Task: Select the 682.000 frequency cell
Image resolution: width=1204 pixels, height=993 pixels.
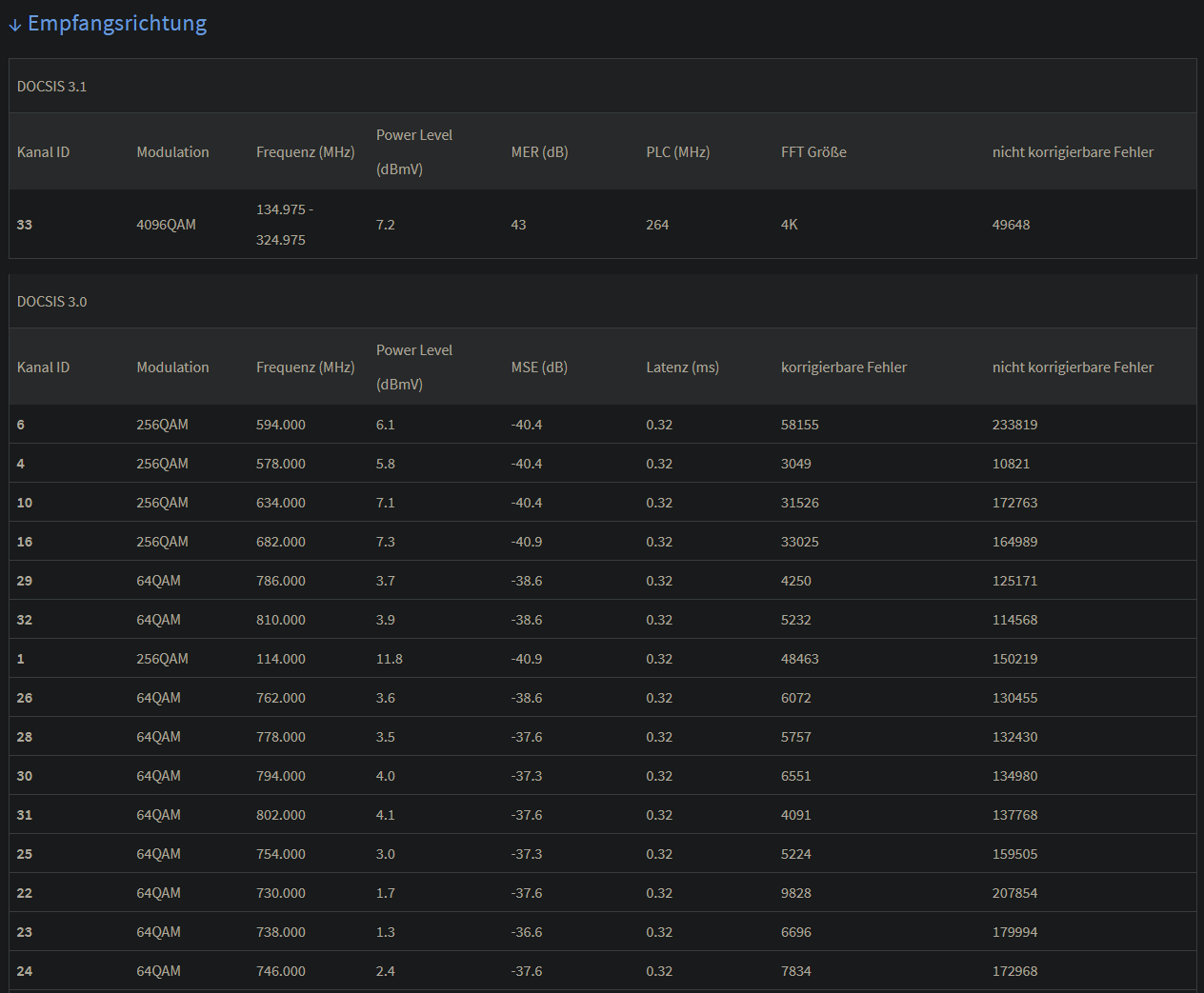Action: (x=281, y=542)
